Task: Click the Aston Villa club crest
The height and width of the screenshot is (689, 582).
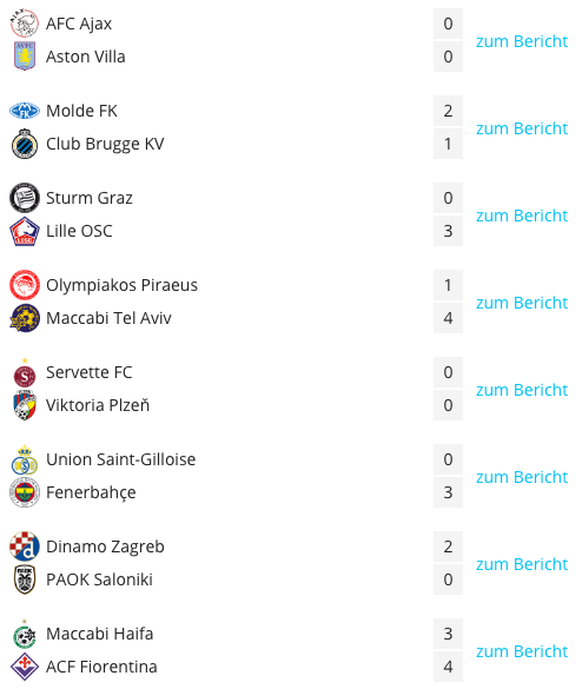Action: (x=25, y=56)
